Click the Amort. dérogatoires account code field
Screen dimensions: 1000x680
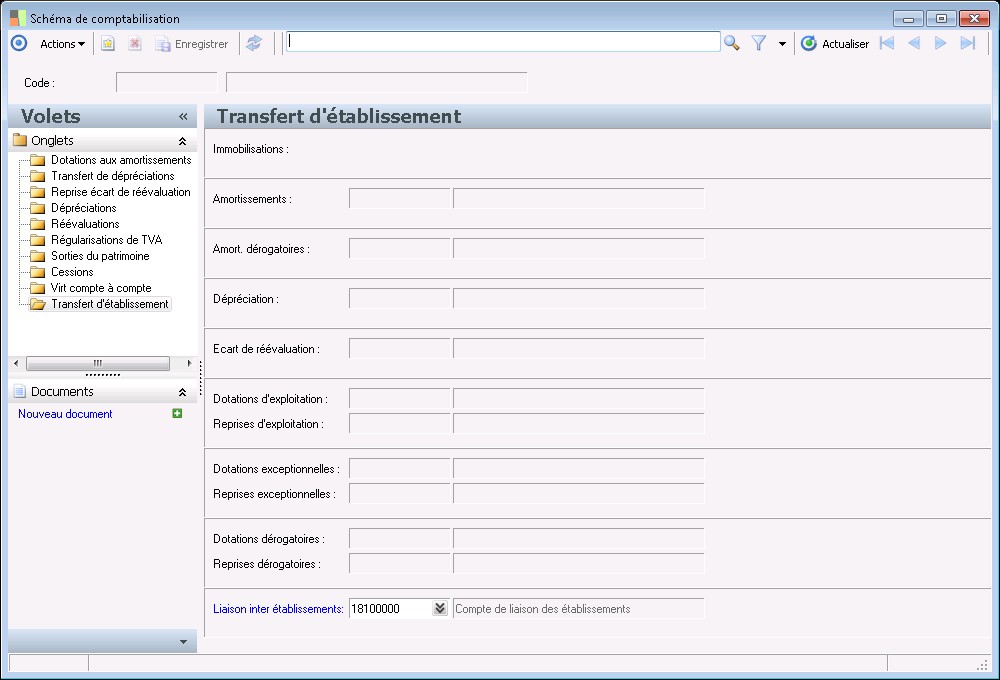[x=400, y=248]
